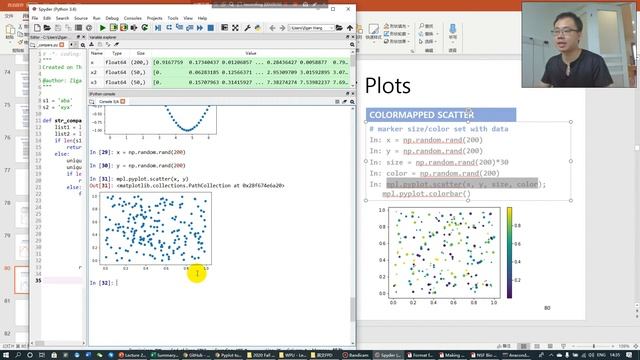
Task: Open the View menu
Action: pos(188,18)
